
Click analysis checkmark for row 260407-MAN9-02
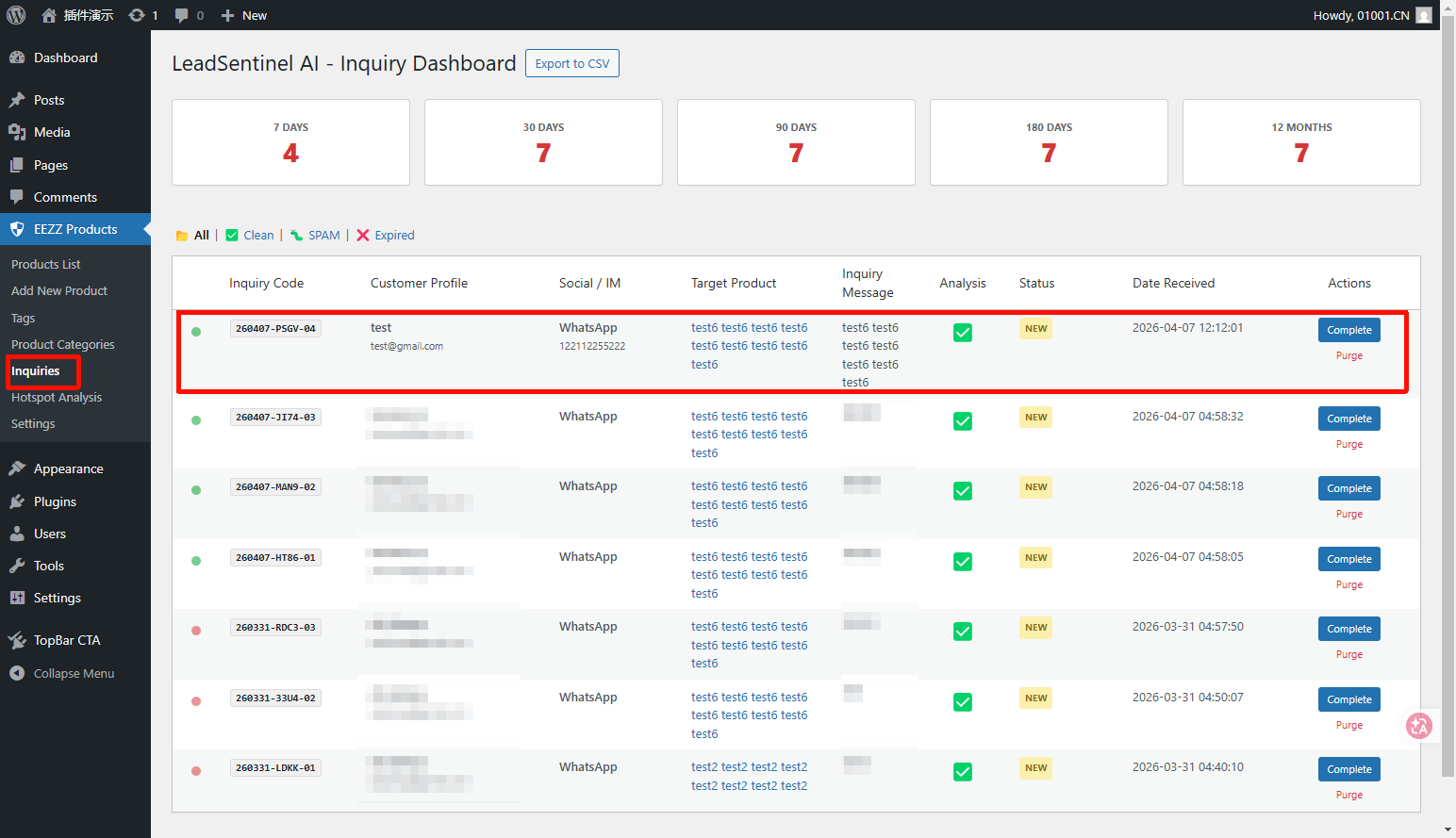point(962,491)
